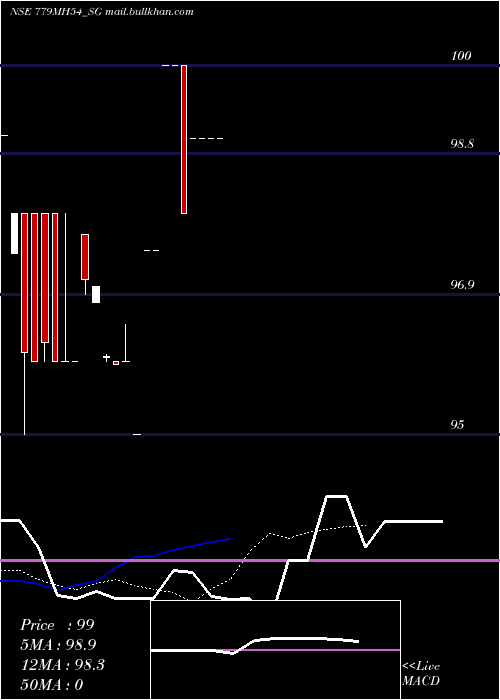The height and width of the screenshot is (700, 500).
Task: Click the 96.9 price axis label
Action: [x=462, y=284]
